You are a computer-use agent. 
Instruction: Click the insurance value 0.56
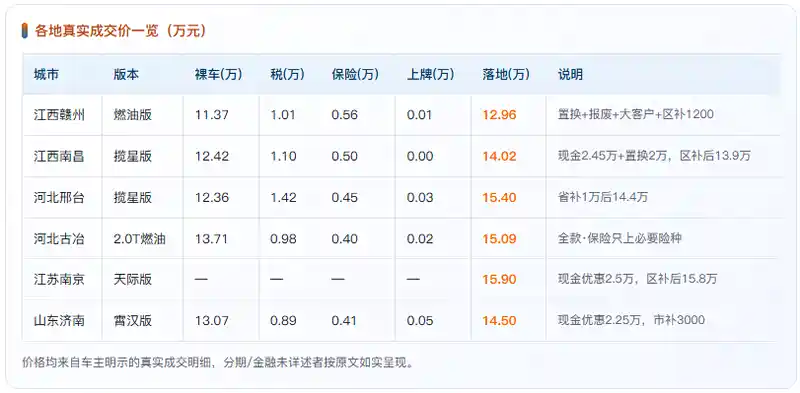(x=344, y=115)
